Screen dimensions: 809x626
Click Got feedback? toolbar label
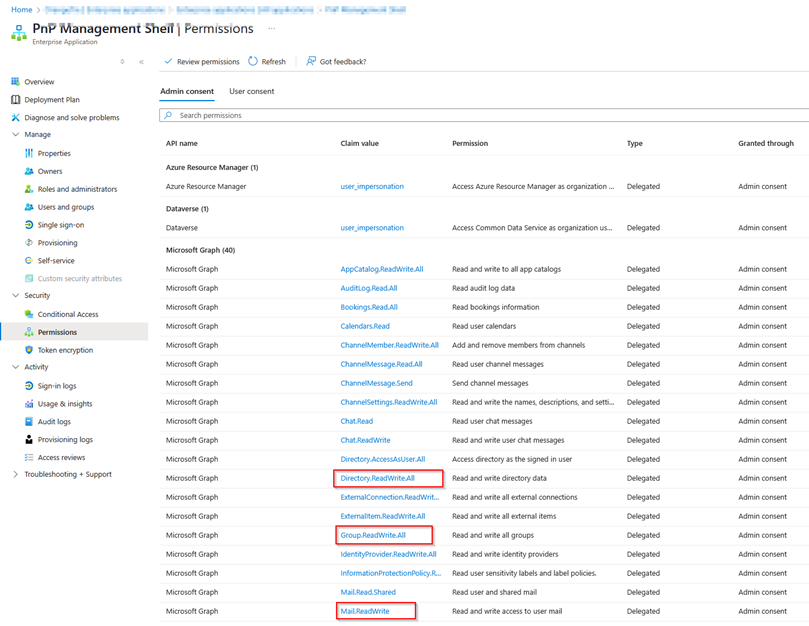pyautogui.click(x=343, y=61)
